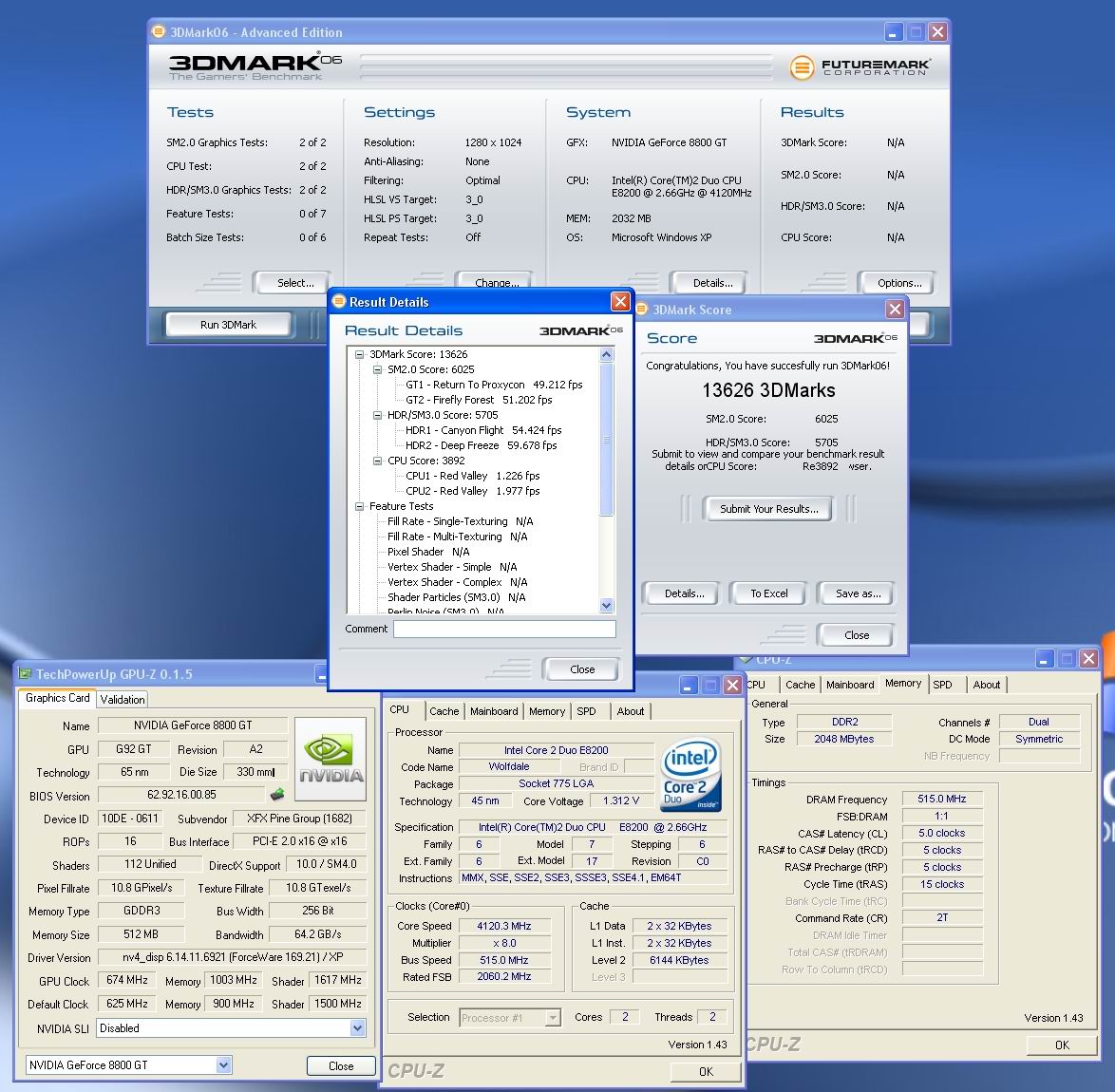Viewport: 1115px width, 1092px height.
Task: Click the Intel Core 2 Duo logo in CPU-Z
Action: click(x=691, y=776)
